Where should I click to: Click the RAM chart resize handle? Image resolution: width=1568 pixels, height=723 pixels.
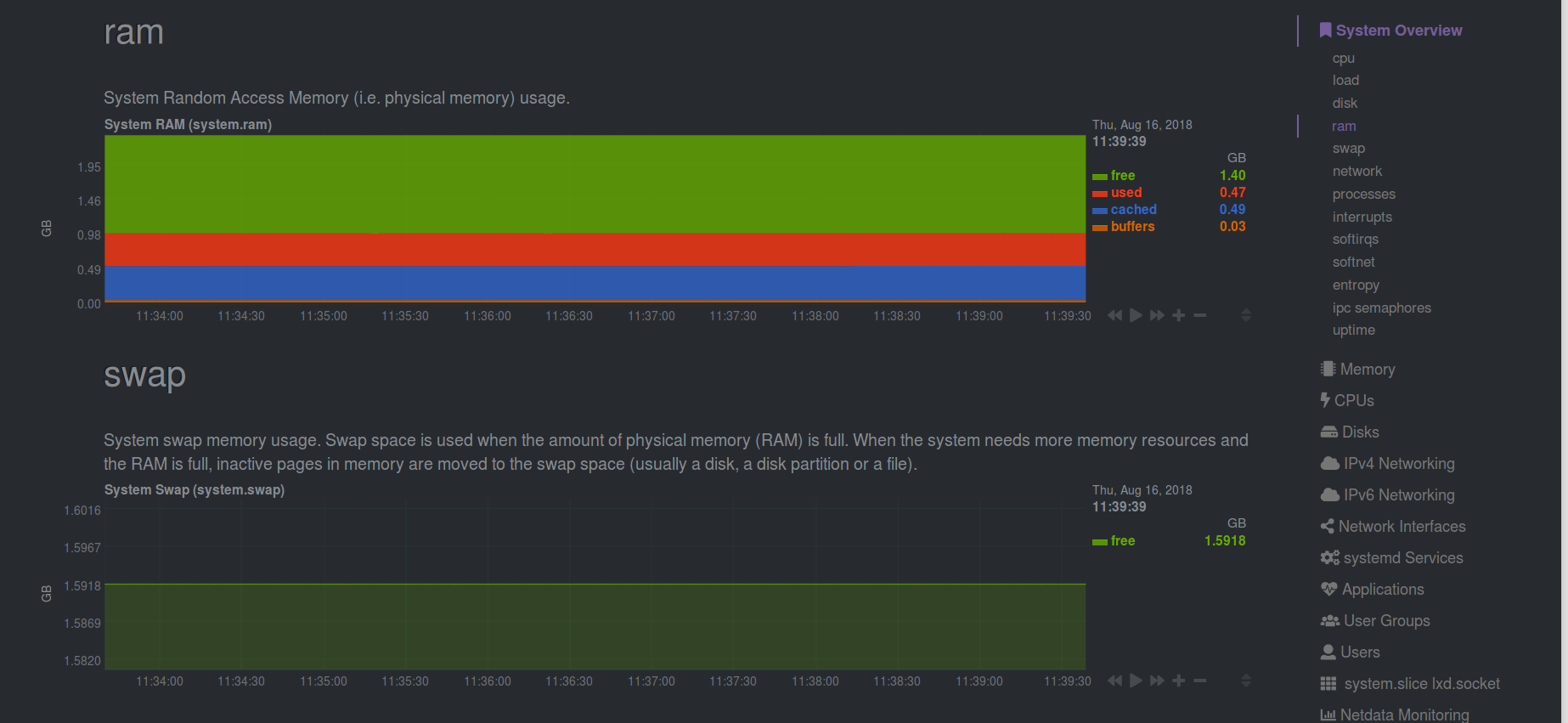pyautogui.click(x=1246, y=315)
